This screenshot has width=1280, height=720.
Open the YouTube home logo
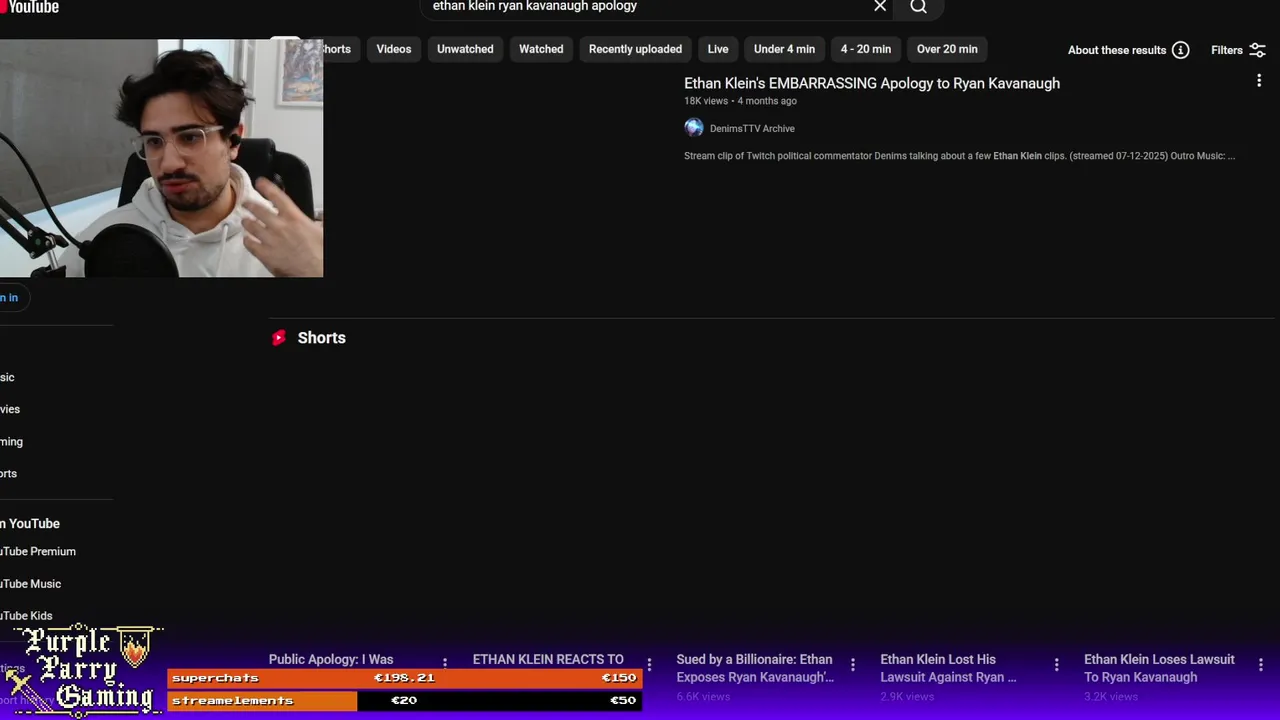coord(30,7)
